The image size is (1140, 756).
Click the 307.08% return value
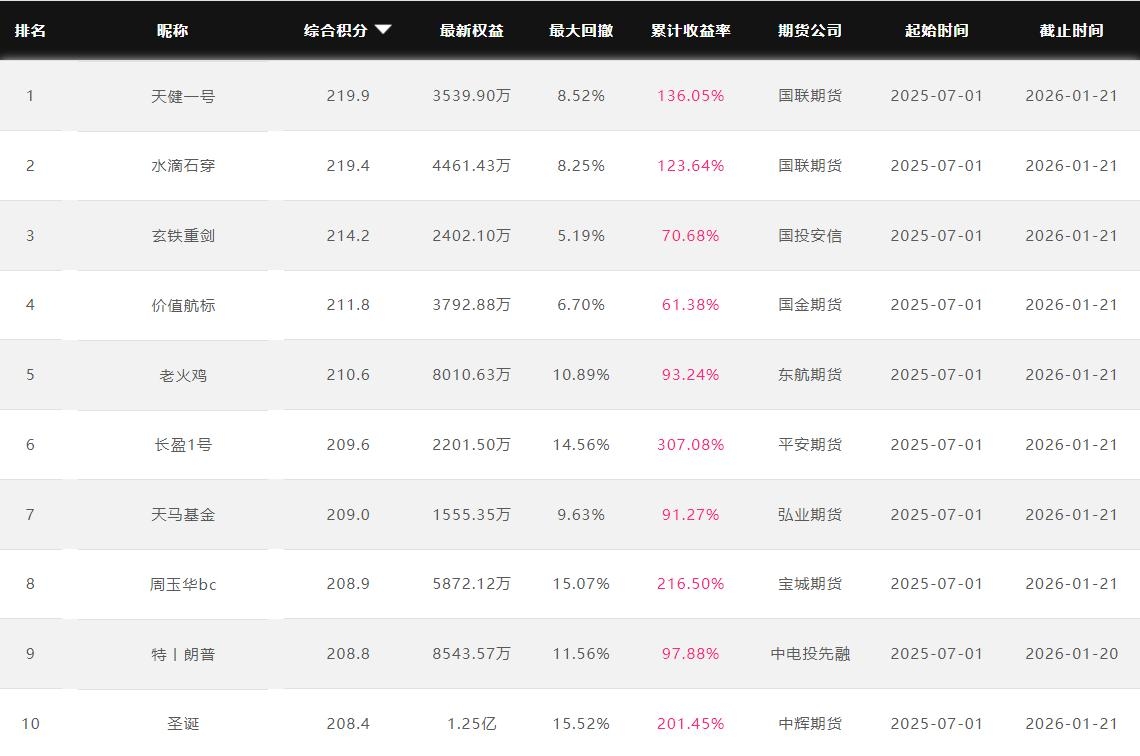(x=690, y=445)
